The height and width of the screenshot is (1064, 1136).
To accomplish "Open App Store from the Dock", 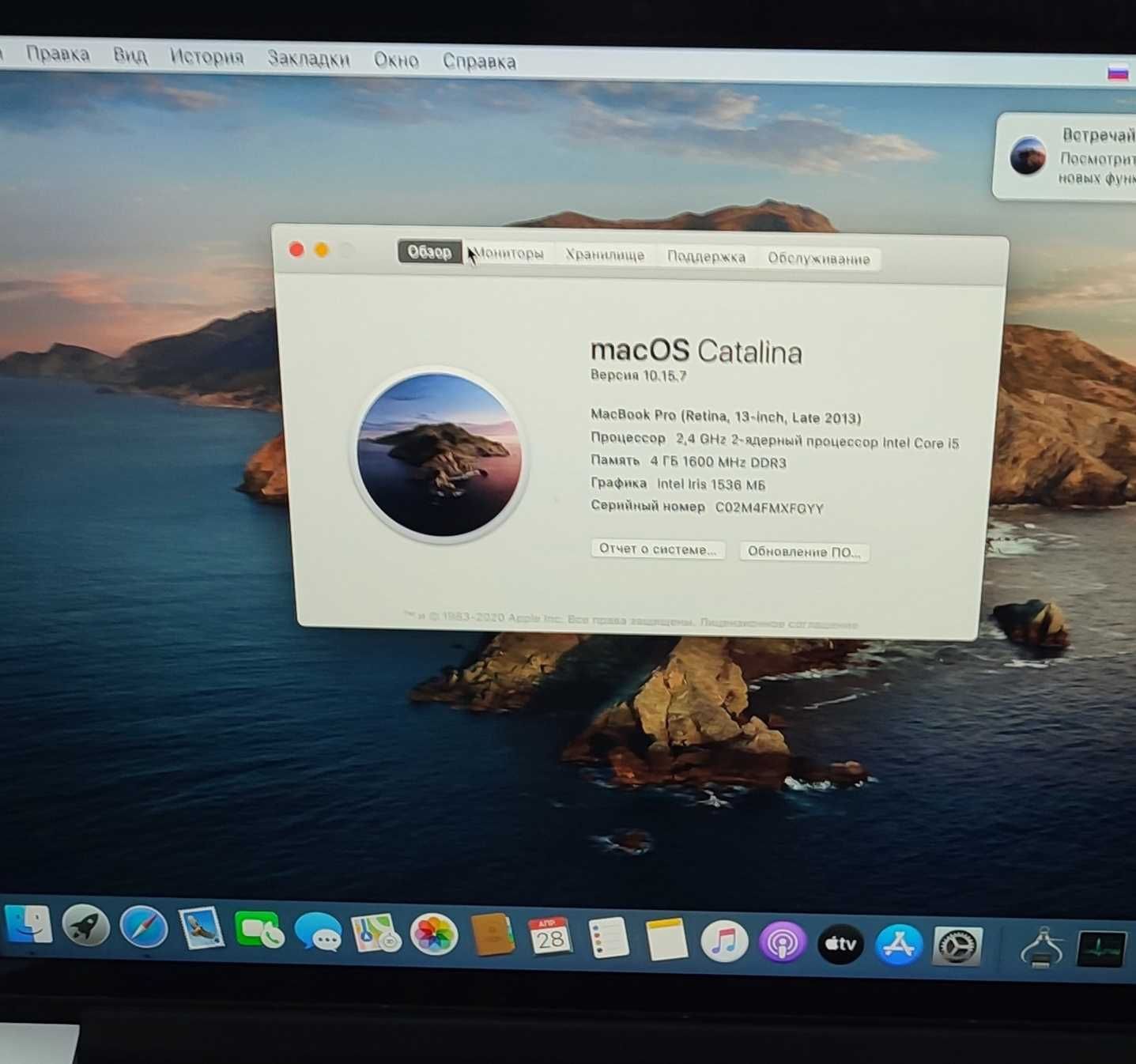I will tap(898, 945).
